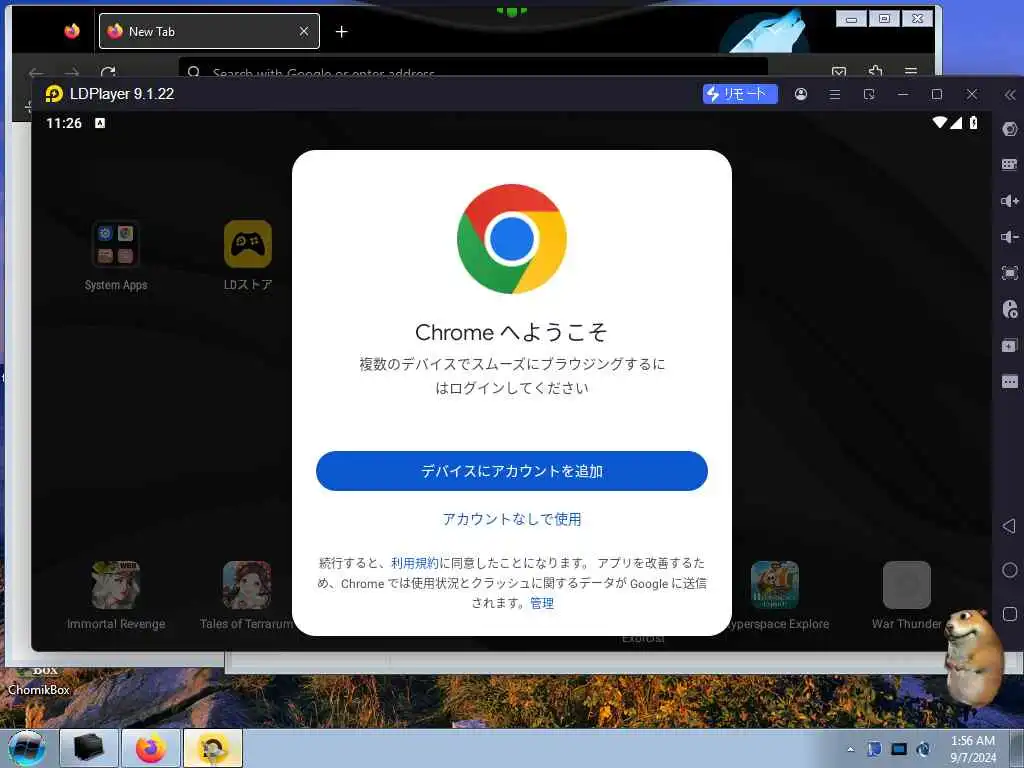Click the Firefox View icon left of tabs
The width and height of the screenshot is (1024, 768).
click(x=72, y=31)
